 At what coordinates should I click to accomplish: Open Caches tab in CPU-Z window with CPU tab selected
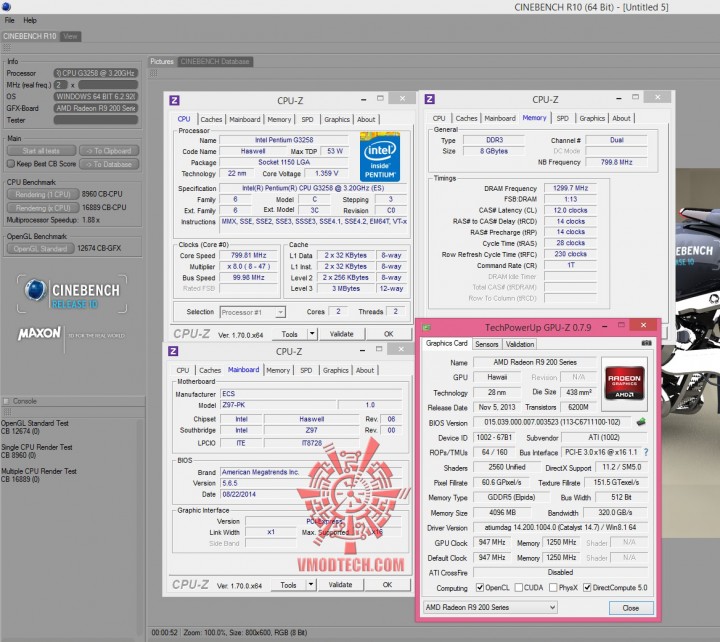[x=211, y=119]
